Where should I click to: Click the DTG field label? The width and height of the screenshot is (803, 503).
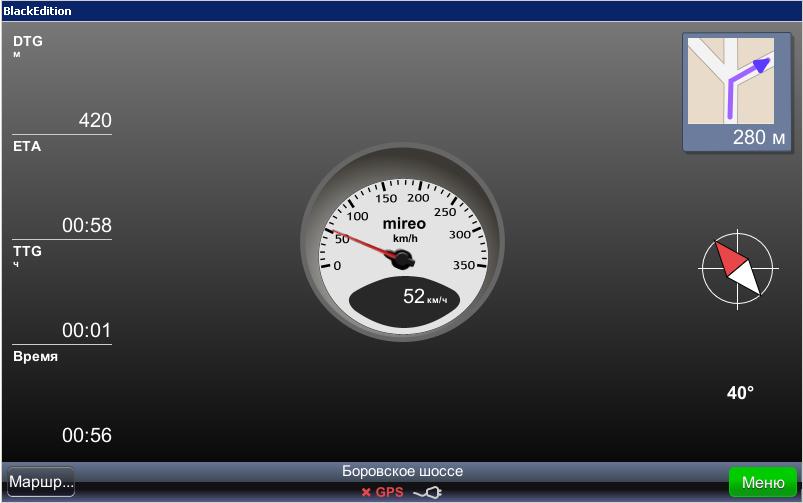pyautogui.click(x=28, y=42)
